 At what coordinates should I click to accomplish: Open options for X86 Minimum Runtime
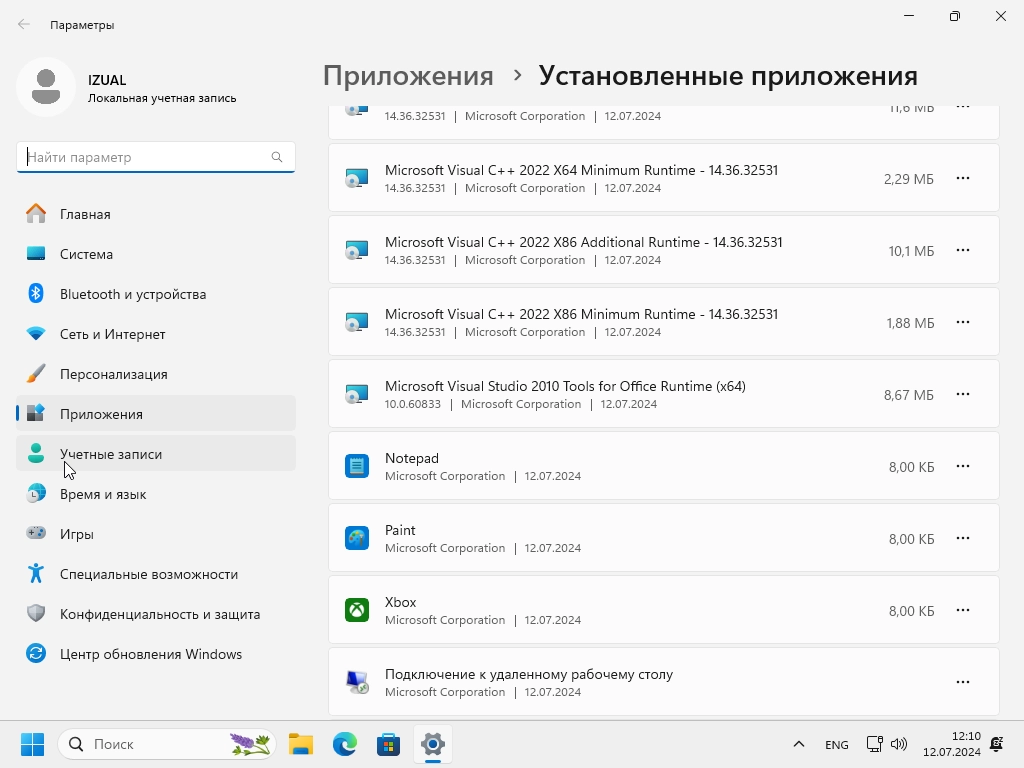[963, 322]
